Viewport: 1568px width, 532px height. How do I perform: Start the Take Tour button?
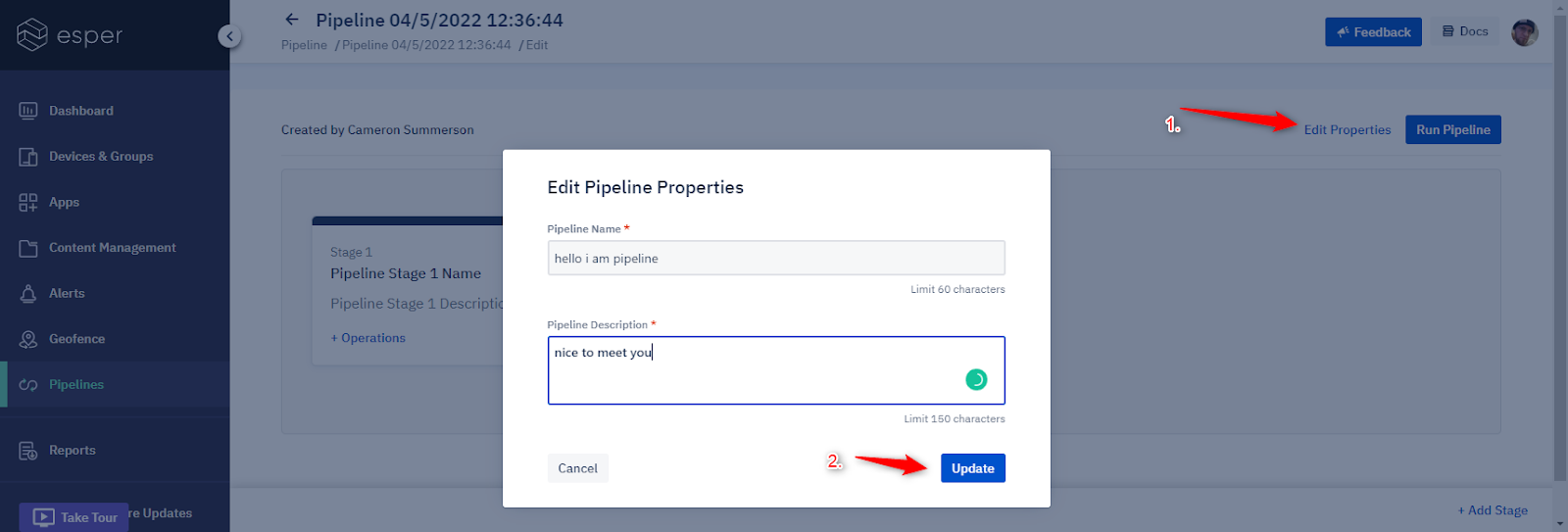[74, 517]
